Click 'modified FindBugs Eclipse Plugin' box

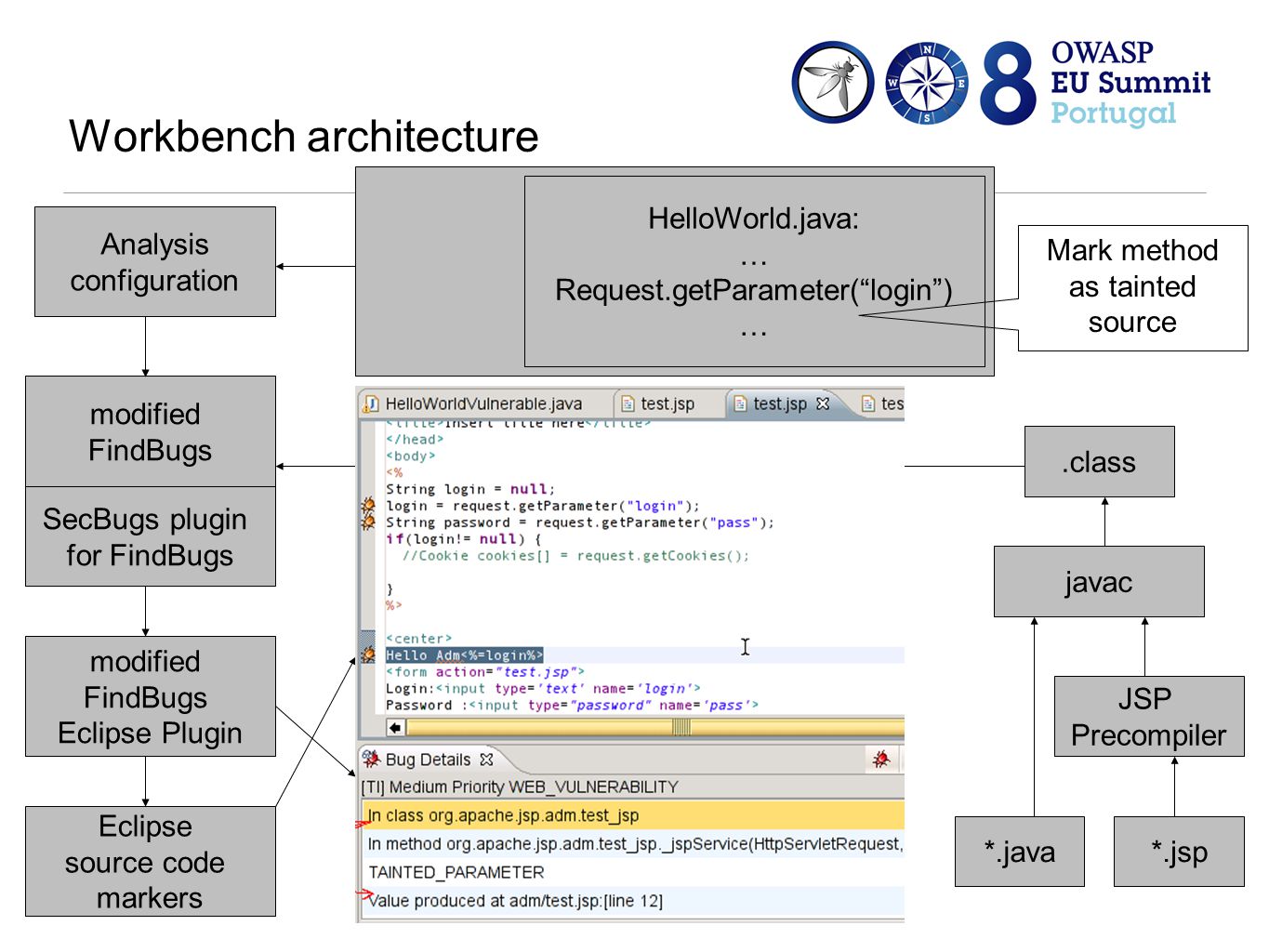pyautogui.click(x=151, y=696)
